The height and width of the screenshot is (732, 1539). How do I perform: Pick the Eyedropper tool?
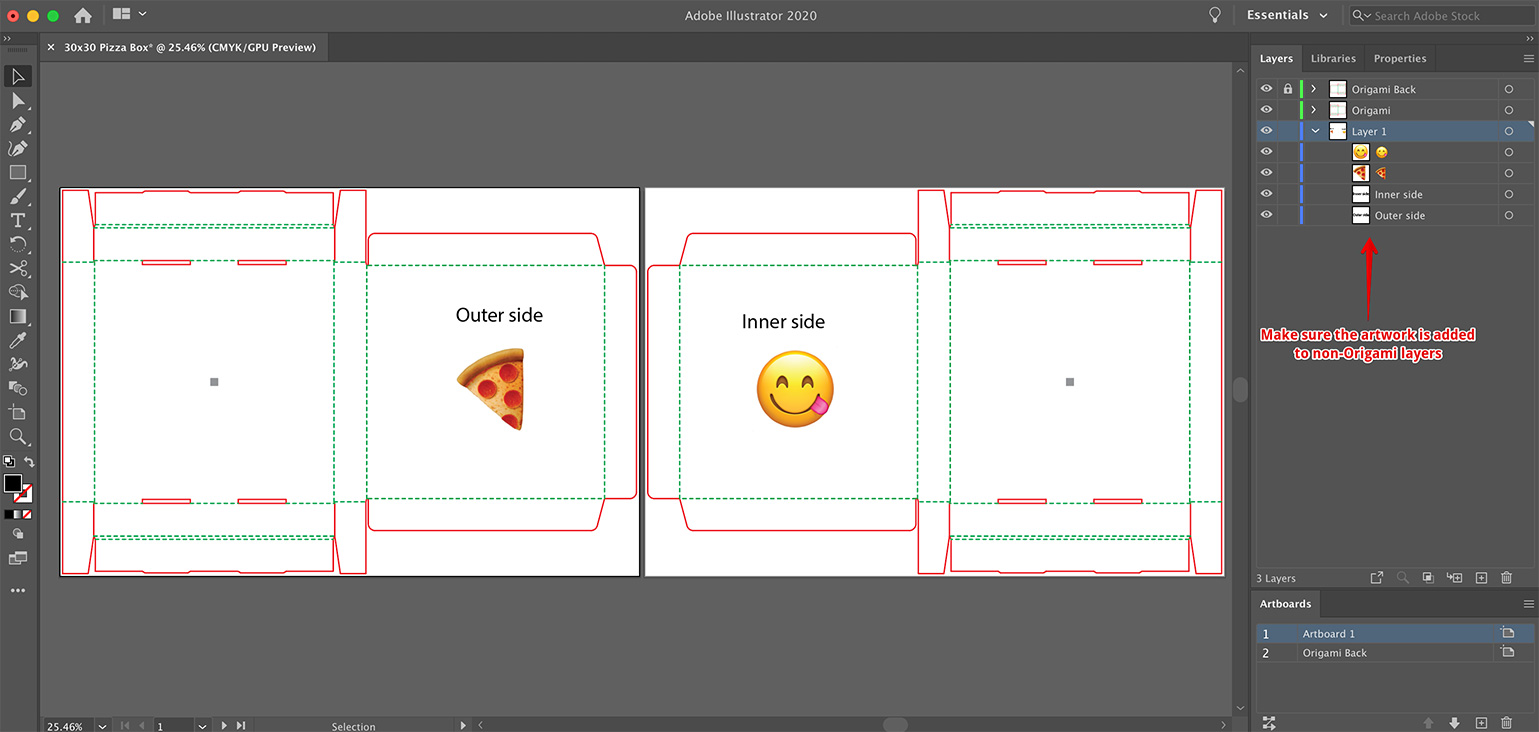point(18,340)
